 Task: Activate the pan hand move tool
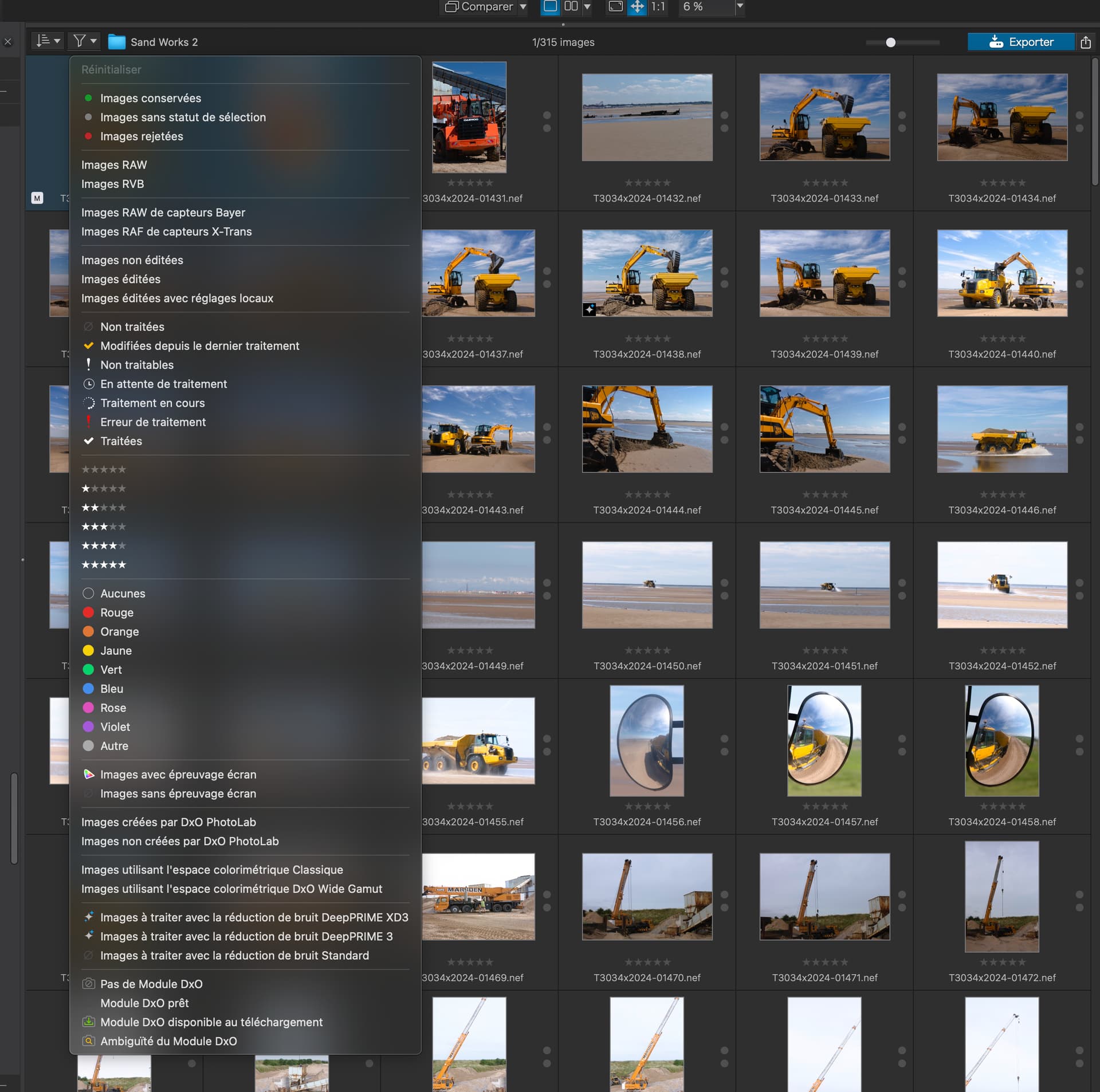pyautogui.click(x=637, y=7)
